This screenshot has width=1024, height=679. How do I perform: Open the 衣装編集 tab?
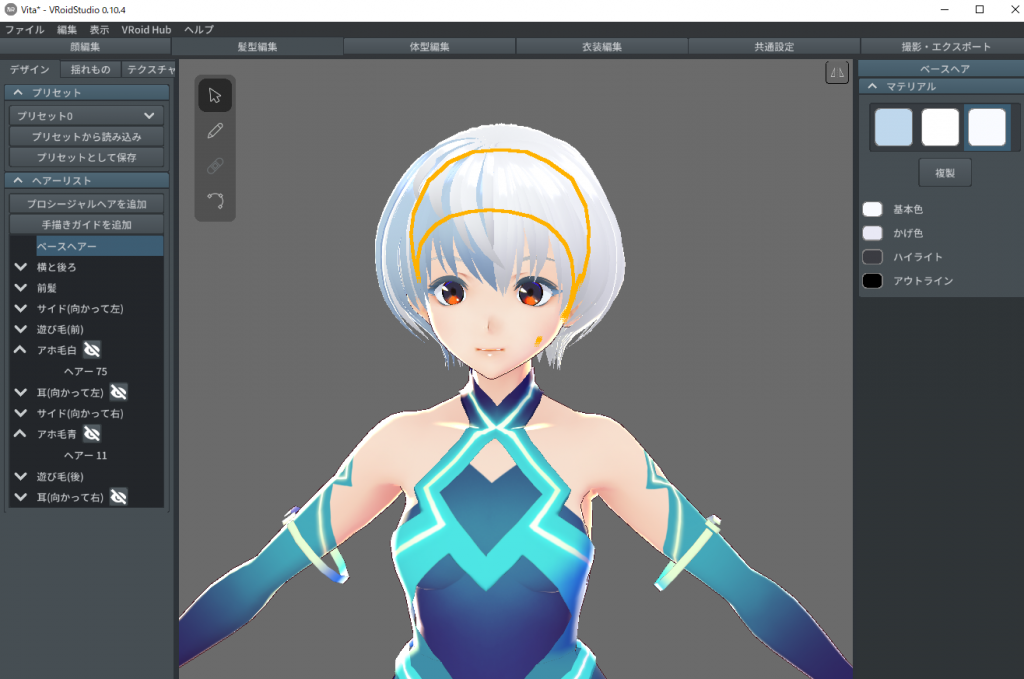pyautogui.click(x=601, y=46)
